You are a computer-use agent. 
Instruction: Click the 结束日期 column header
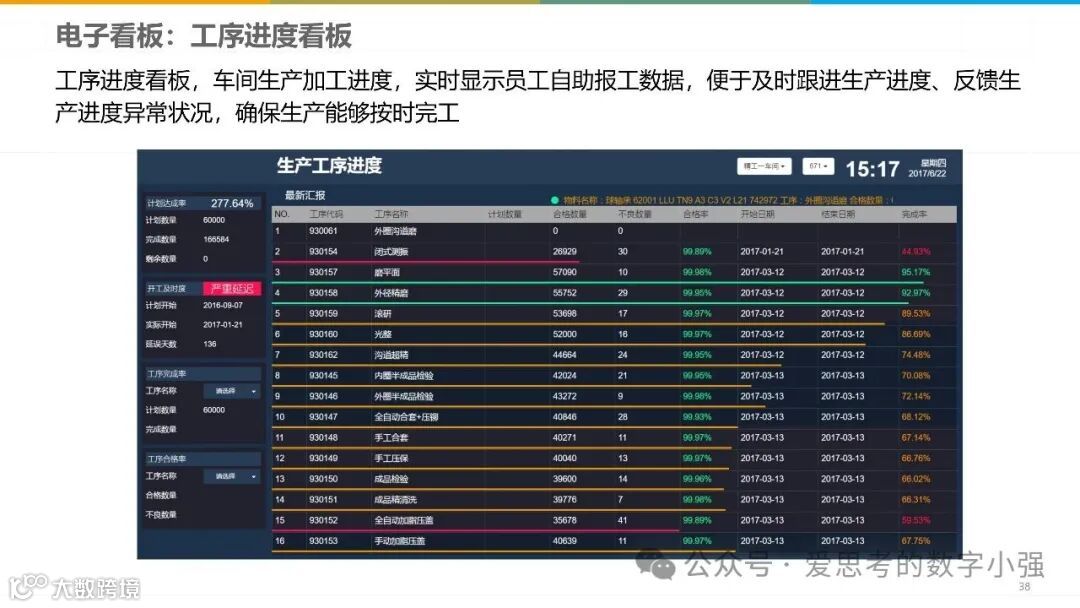pyautogui.click(x=838, y=214)
